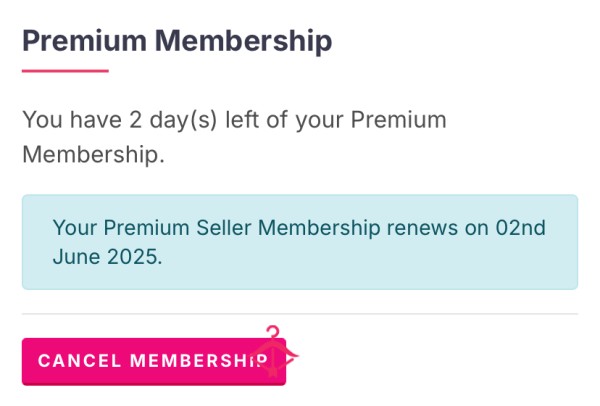Click the "02nd" date text in banner

[x=520, y=228]
